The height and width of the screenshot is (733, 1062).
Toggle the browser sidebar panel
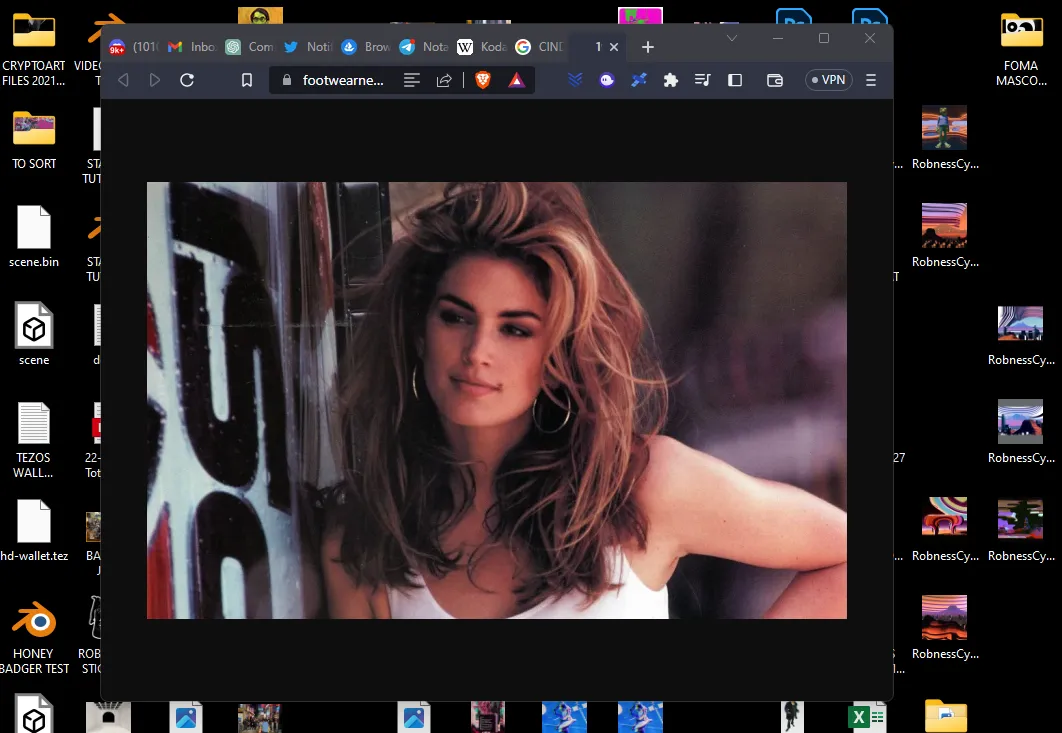[735, 80]
